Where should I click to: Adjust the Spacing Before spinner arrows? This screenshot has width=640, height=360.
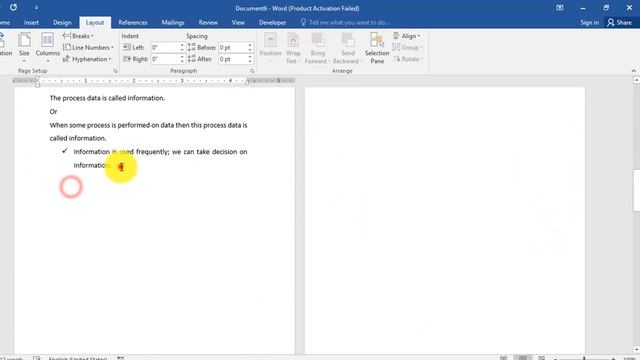[250, 47]
